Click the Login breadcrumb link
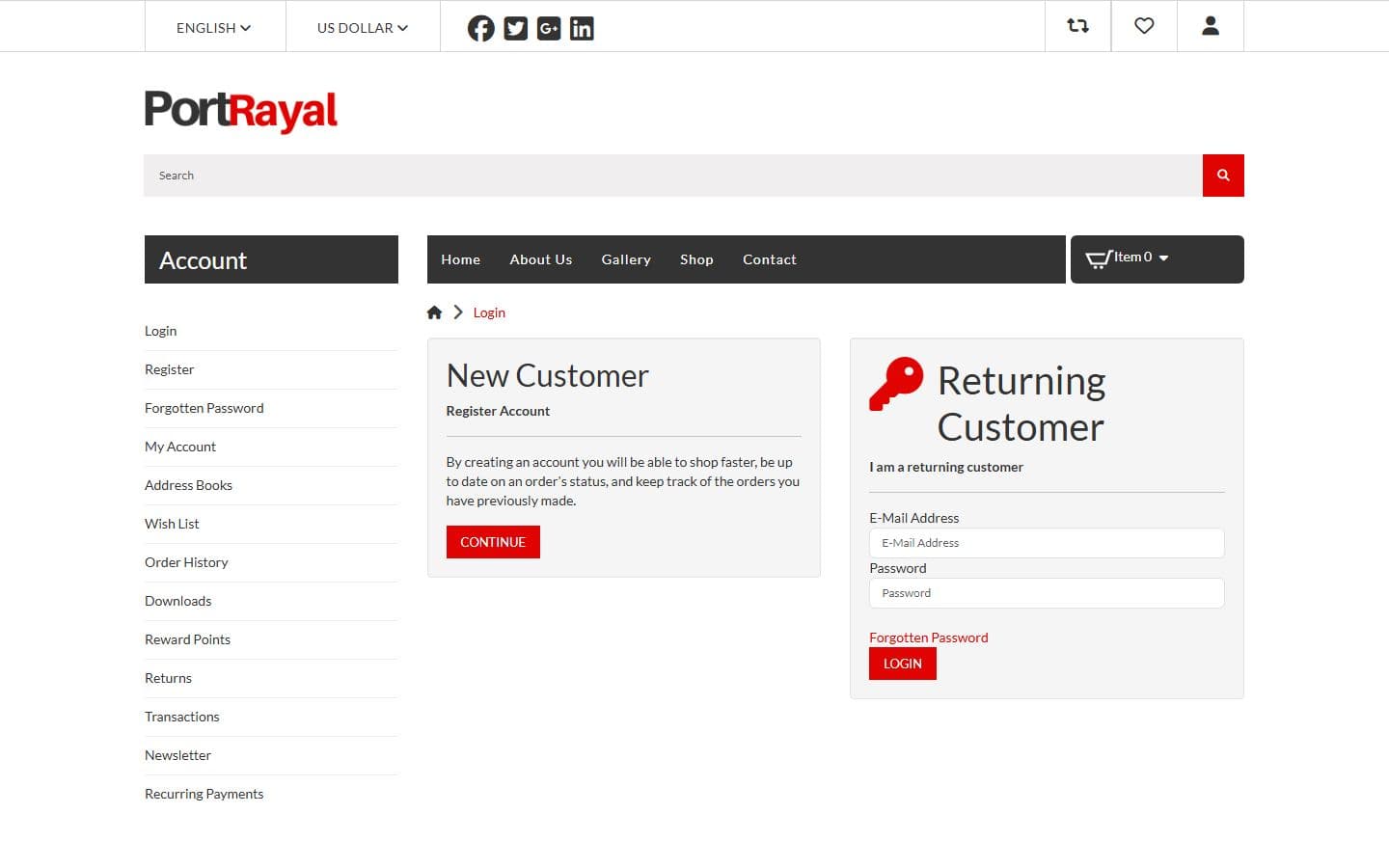This screenshot has height=868, width=1389. point(489,312)
